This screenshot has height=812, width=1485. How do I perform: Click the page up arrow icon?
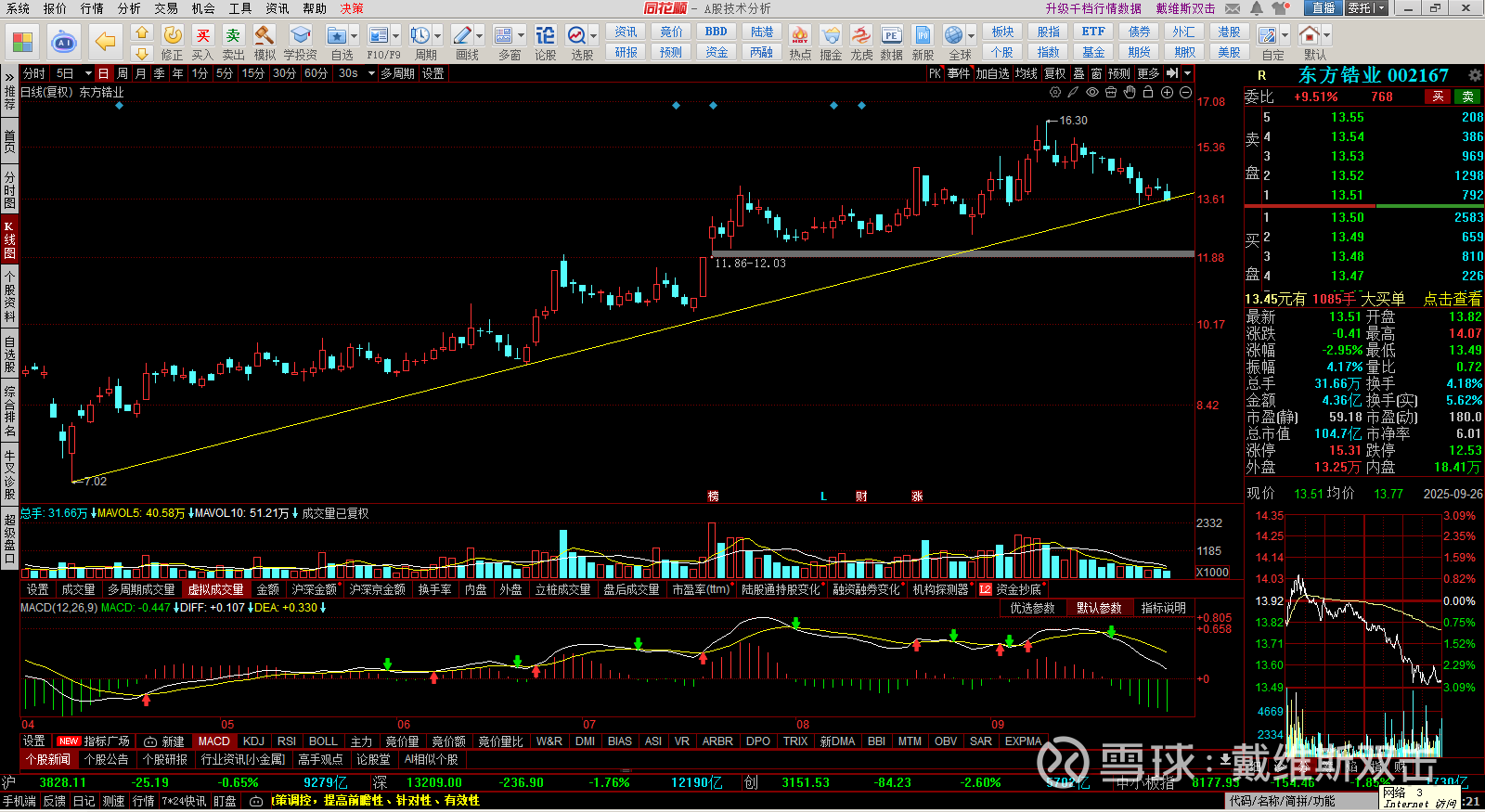coord(142,32)
